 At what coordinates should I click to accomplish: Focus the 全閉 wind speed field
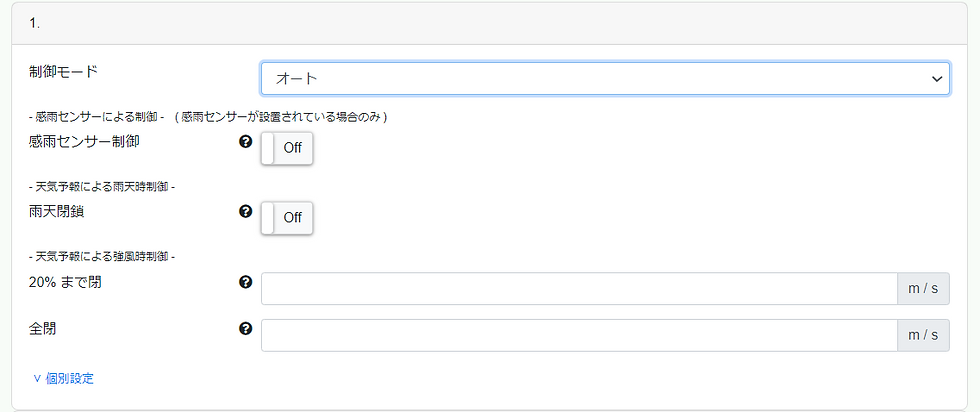click(578, 335)
